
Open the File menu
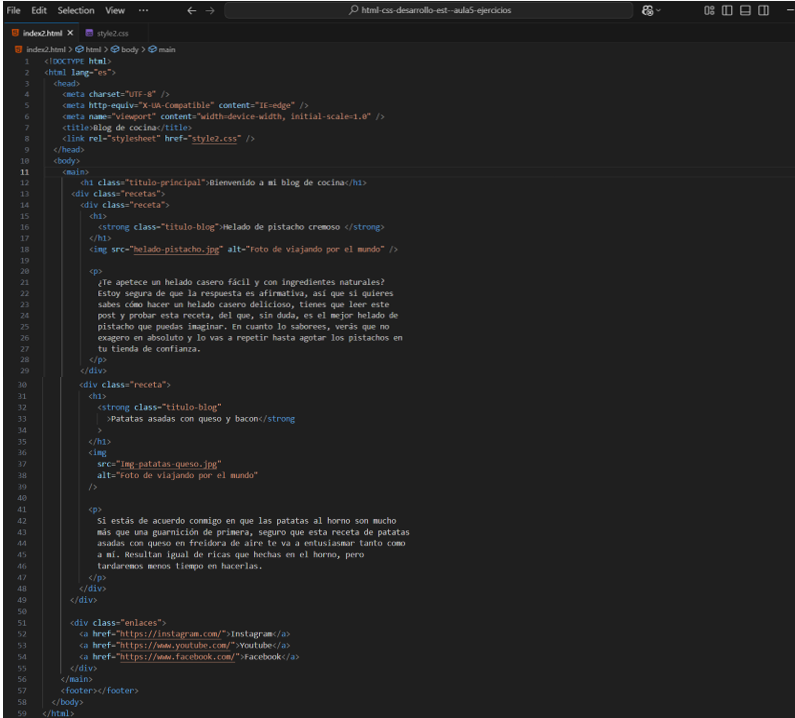[14, 10]
